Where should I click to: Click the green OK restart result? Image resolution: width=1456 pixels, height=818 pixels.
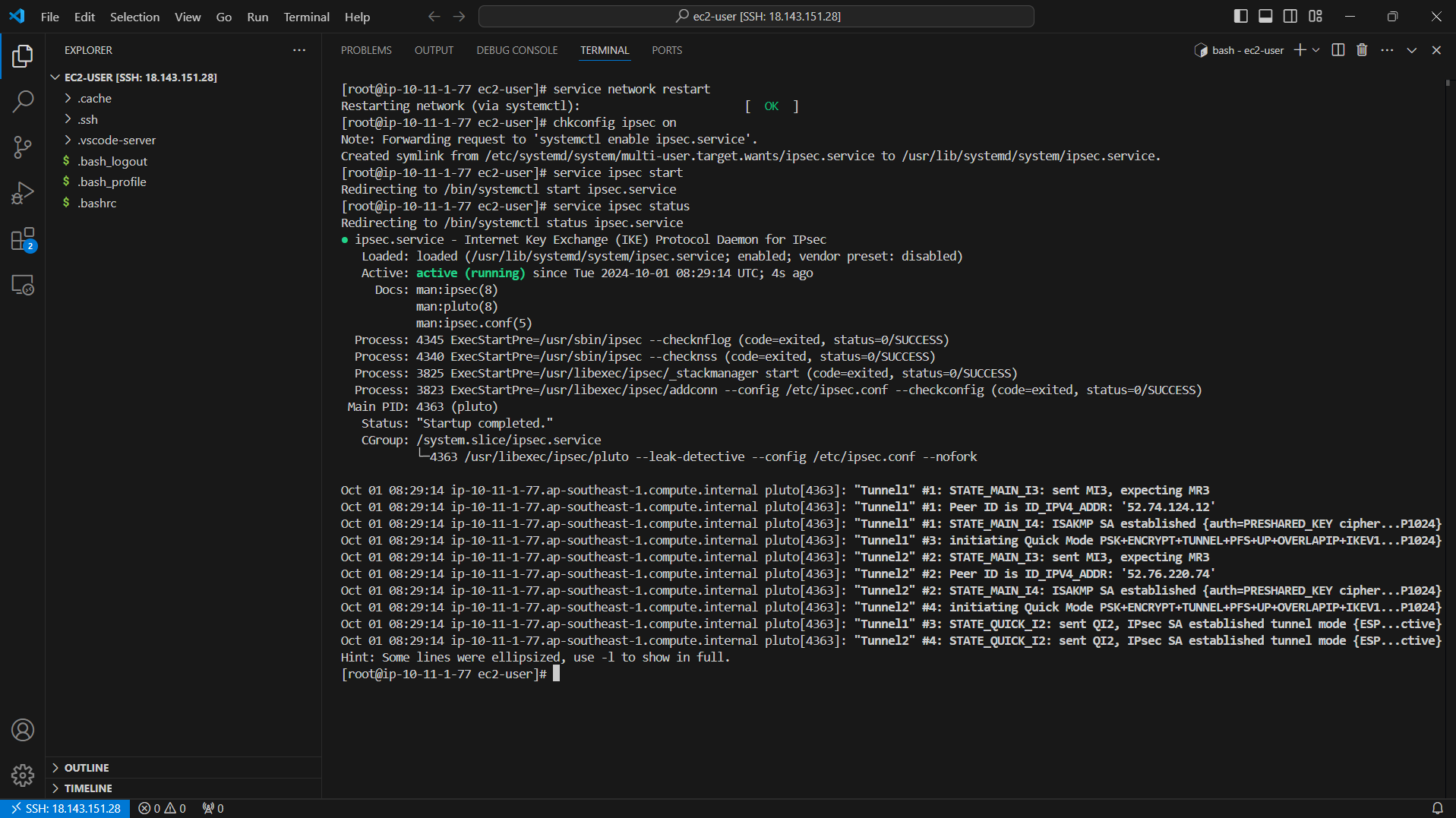point(771,106)
